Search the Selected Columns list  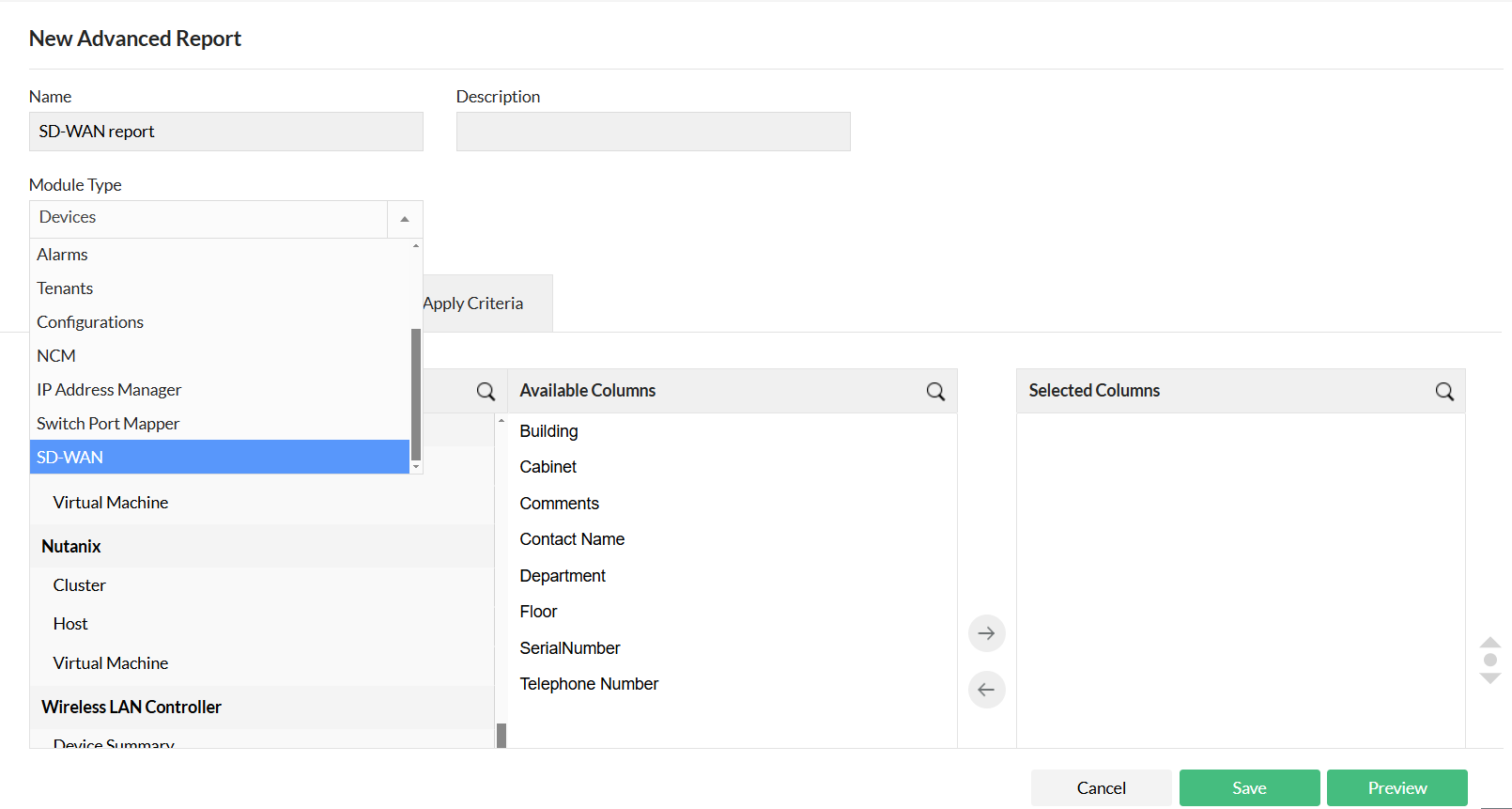coord(1444,392)
